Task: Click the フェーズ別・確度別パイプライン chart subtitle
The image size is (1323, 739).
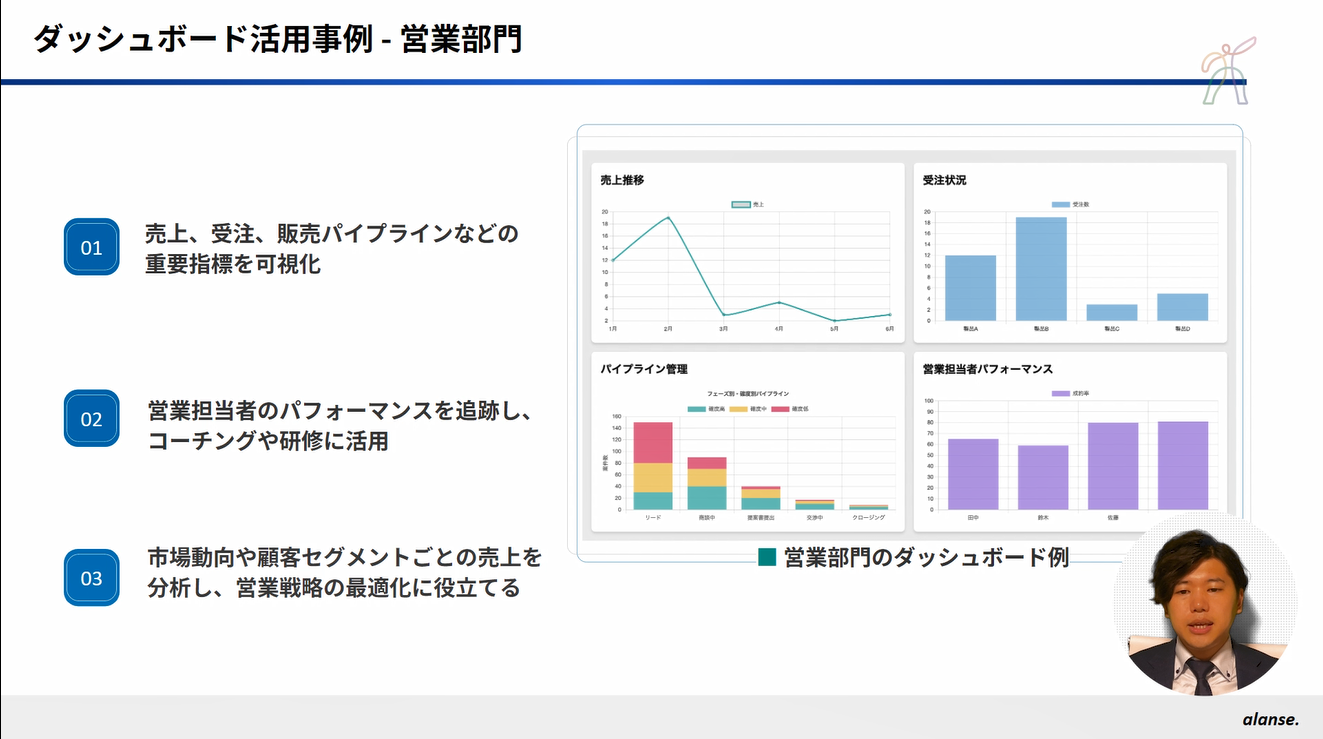Action: click(748, 395)
